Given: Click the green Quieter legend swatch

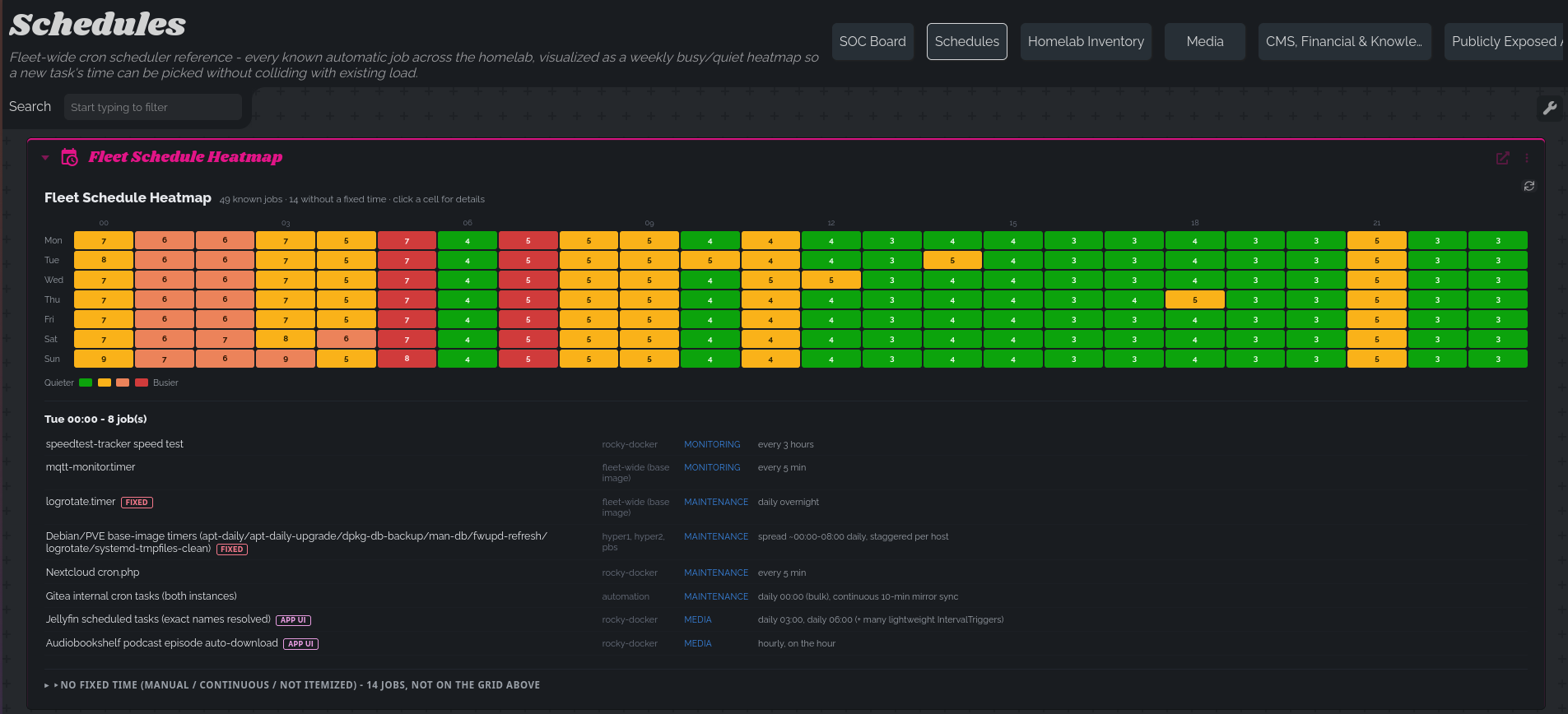Looking at the screenshot, I should pyautogui.click(x=86, y=382).
